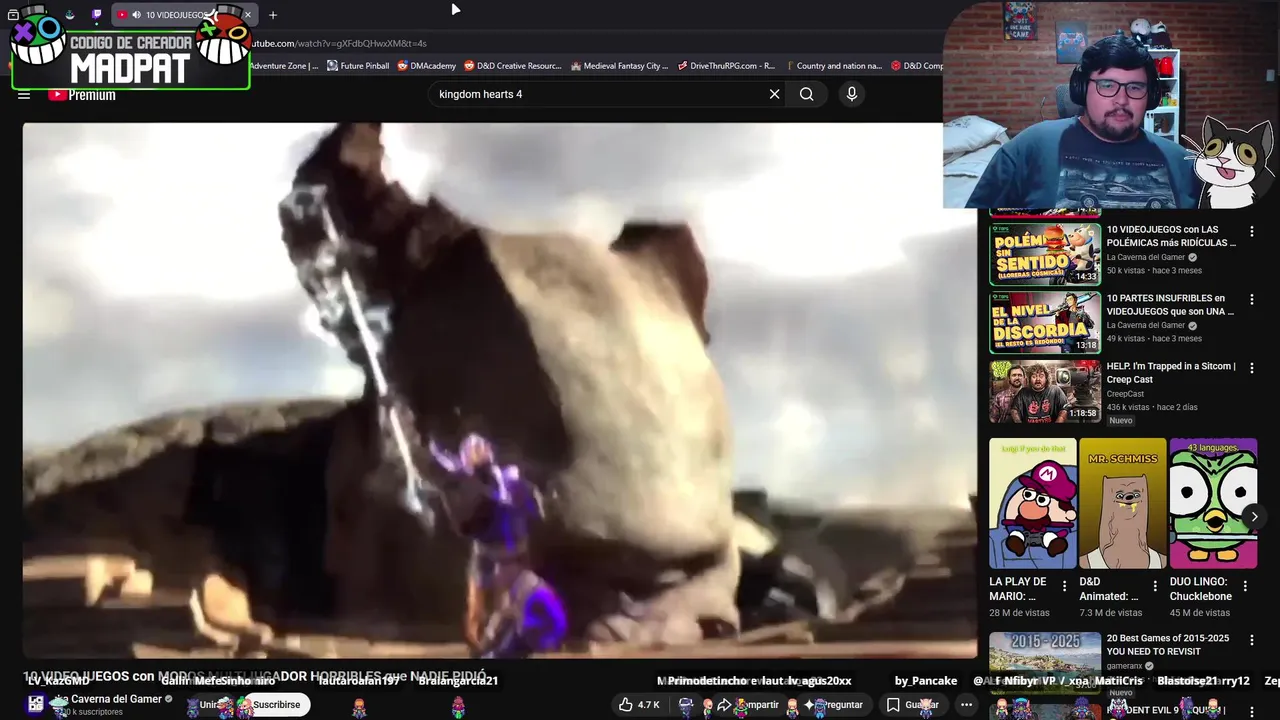1280x720 pixels.
Task: Show next Shorts with the right chevron
Action: (x=1254, y=517)
